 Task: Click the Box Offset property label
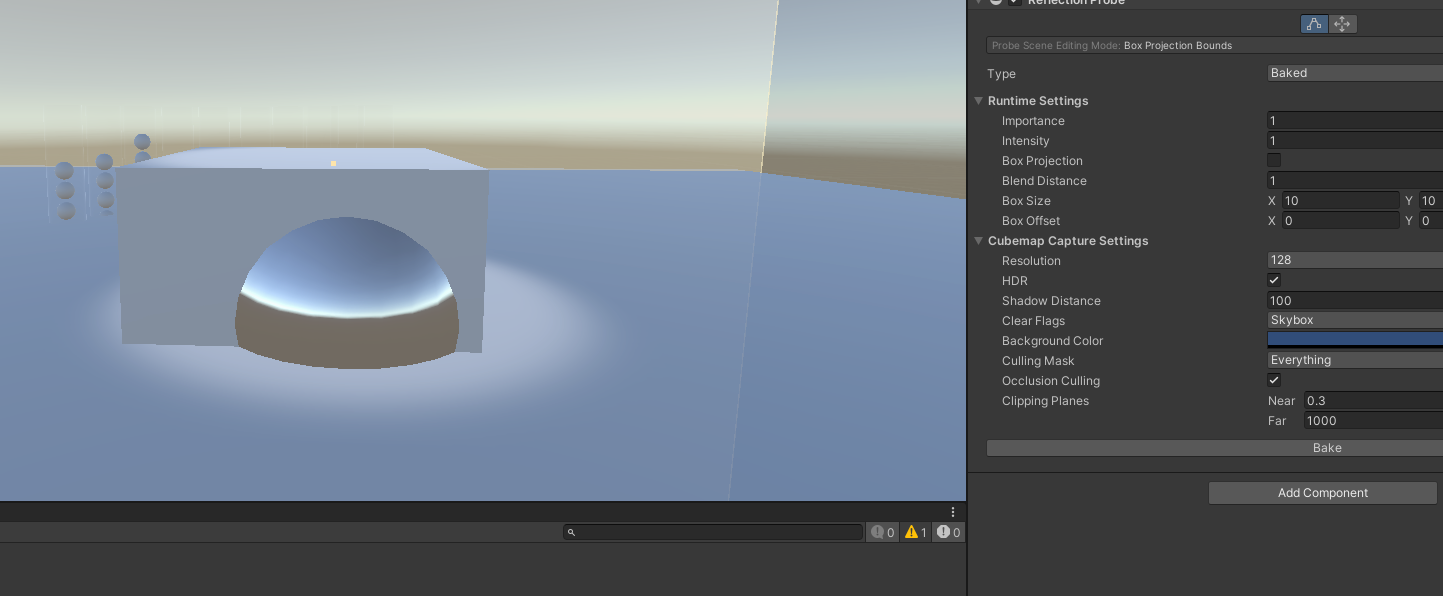point(1031,221)
